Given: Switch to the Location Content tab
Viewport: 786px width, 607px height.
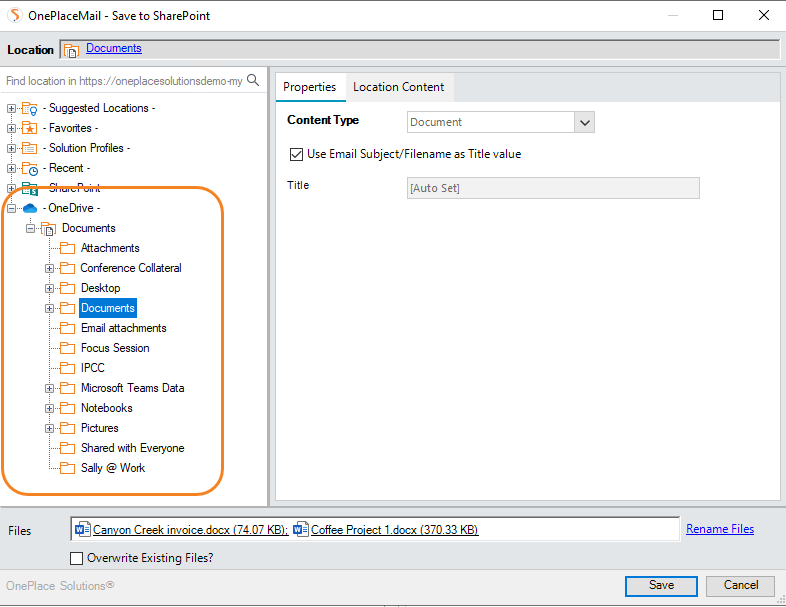Looking at the screenshot, I should click(399, 87).
